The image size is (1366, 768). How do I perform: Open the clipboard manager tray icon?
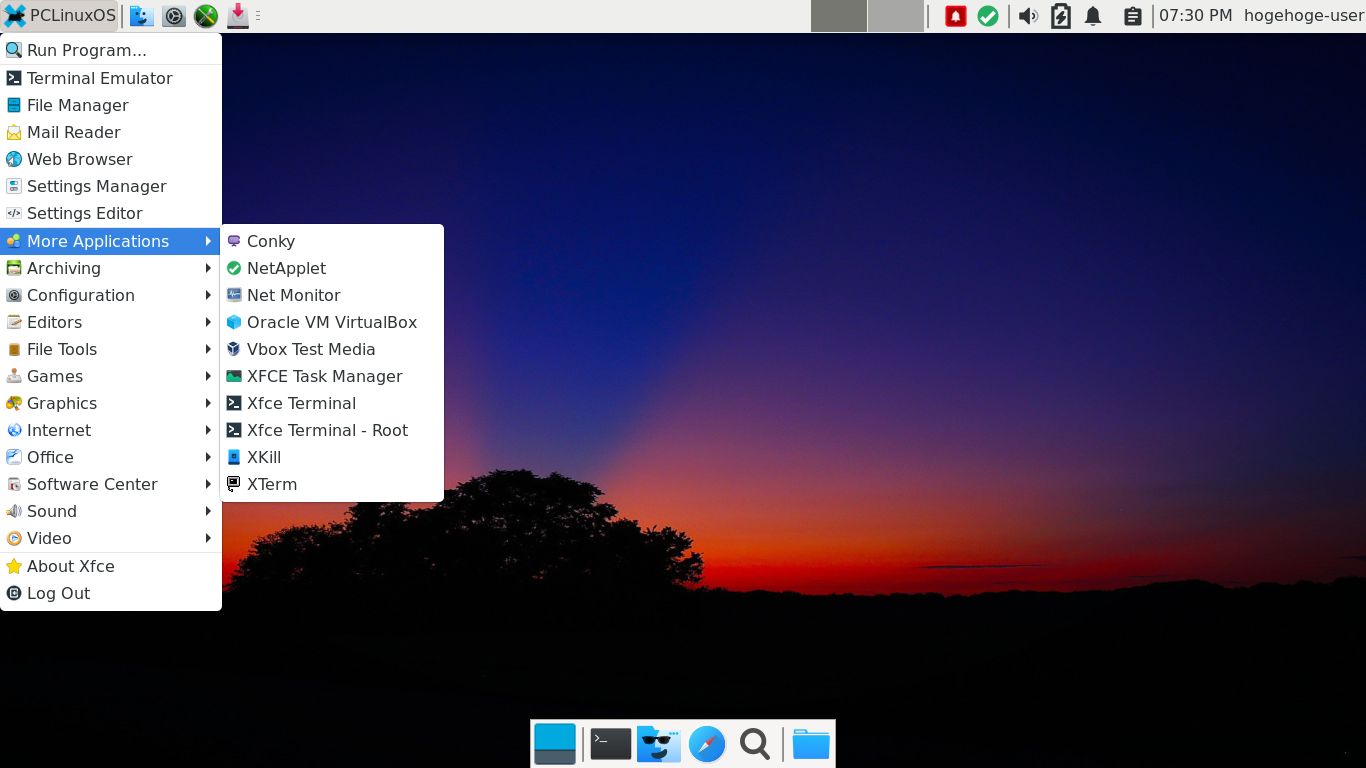click(1132, 16)
